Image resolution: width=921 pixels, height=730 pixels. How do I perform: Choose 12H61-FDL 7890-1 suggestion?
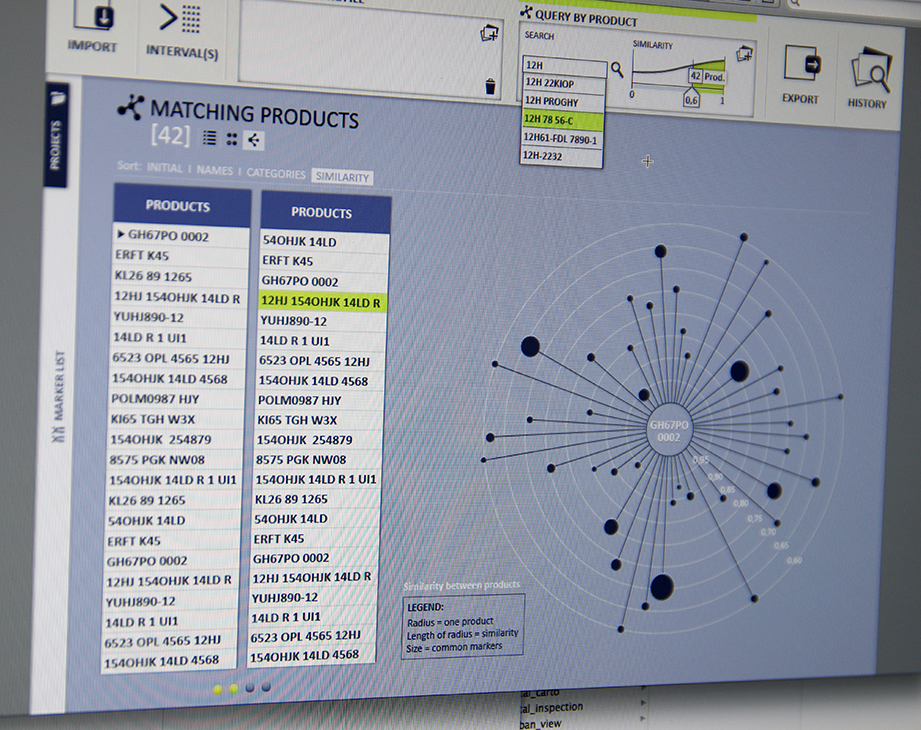tap(562, 139)
